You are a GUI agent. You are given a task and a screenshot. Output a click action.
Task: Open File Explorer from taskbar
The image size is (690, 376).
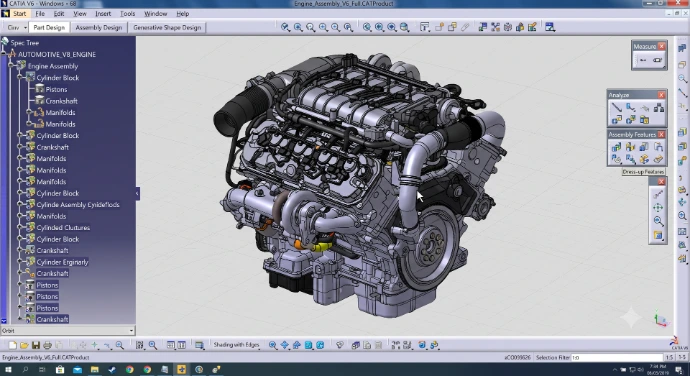[x=95, y=370]
